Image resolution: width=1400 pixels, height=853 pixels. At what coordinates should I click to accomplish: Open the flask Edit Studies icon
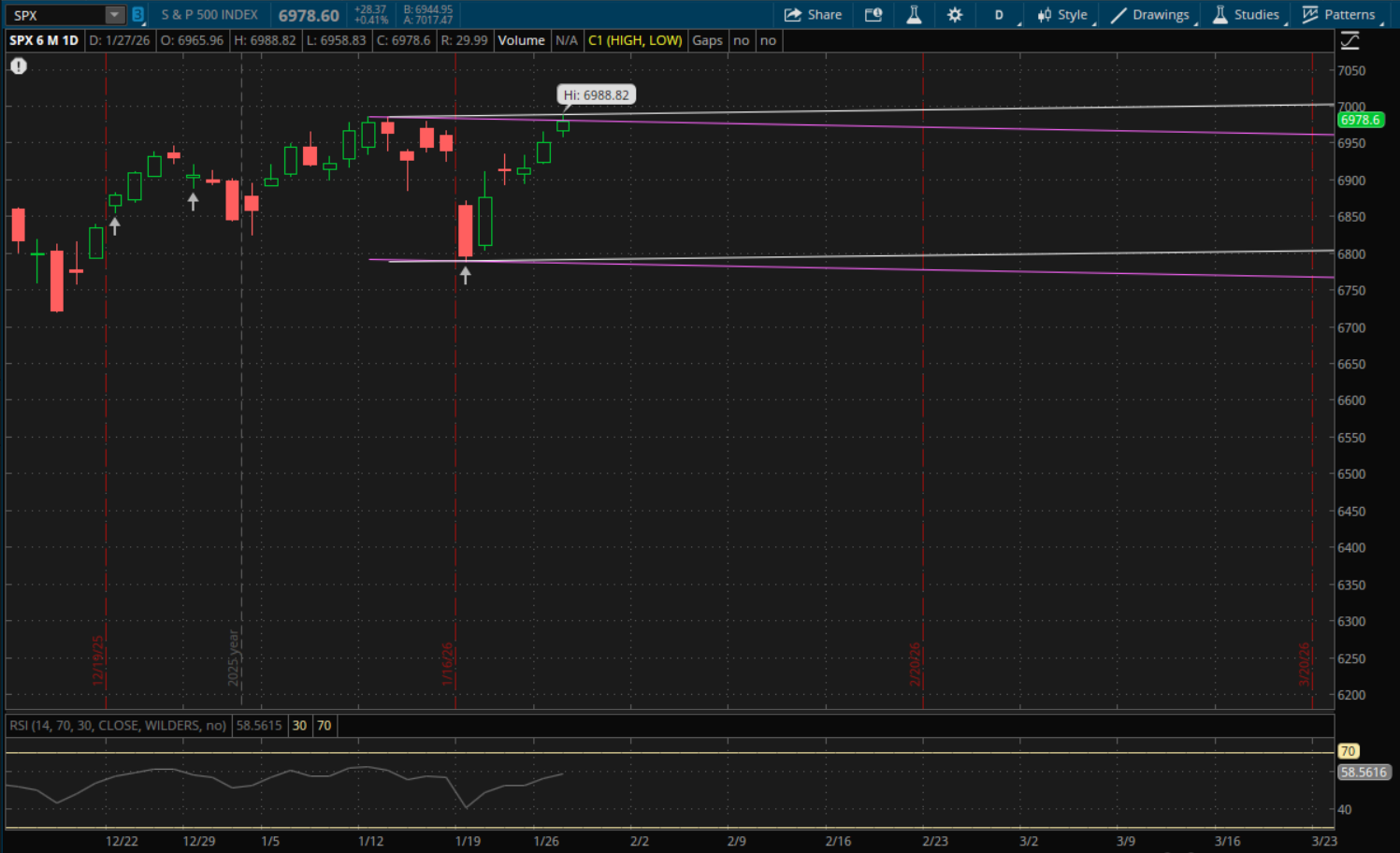point(914,15)
